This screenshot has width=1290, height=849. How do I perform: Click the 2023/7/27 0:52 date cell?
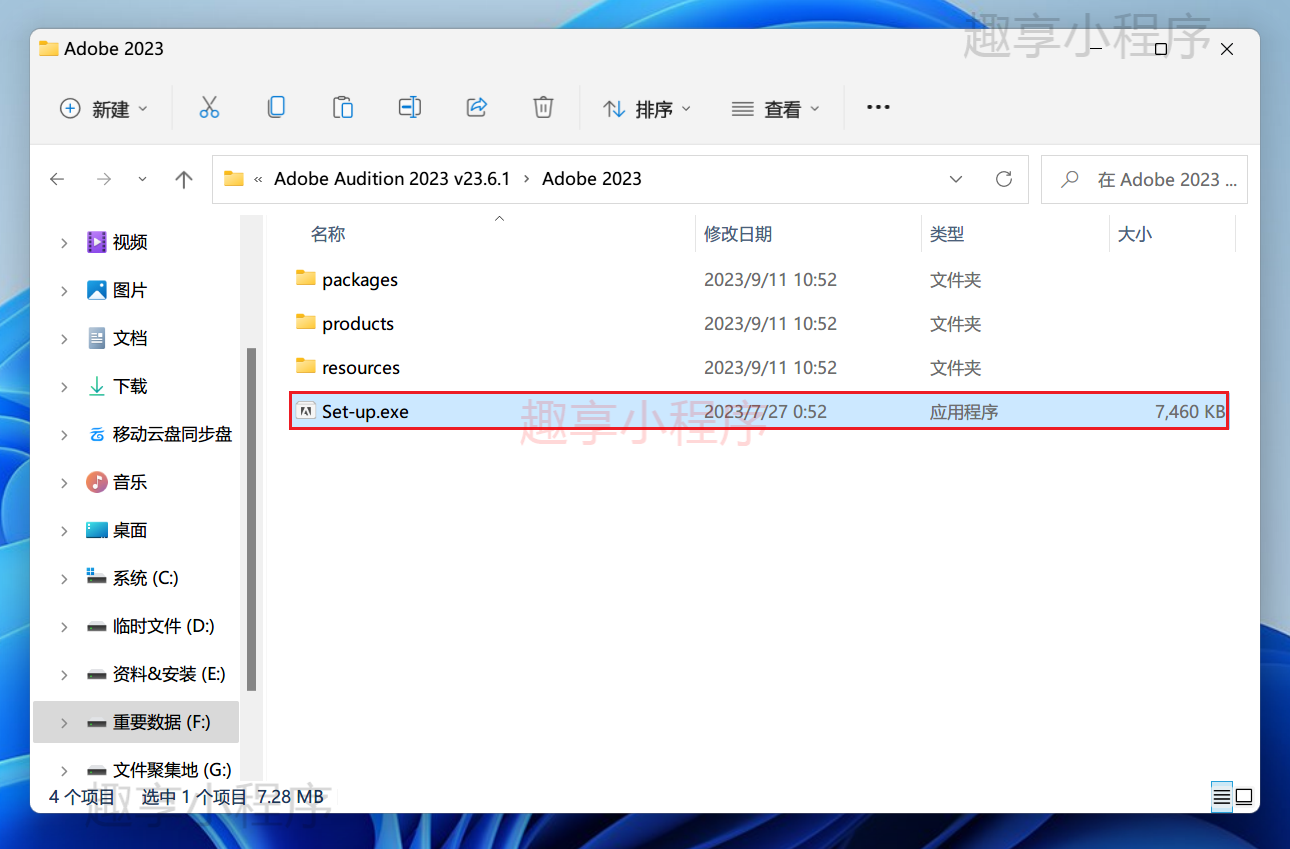point(765,412)
